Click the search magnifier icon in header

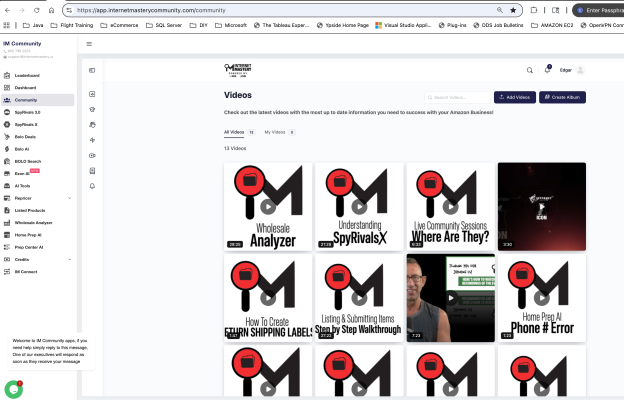(x=532, y=69)
